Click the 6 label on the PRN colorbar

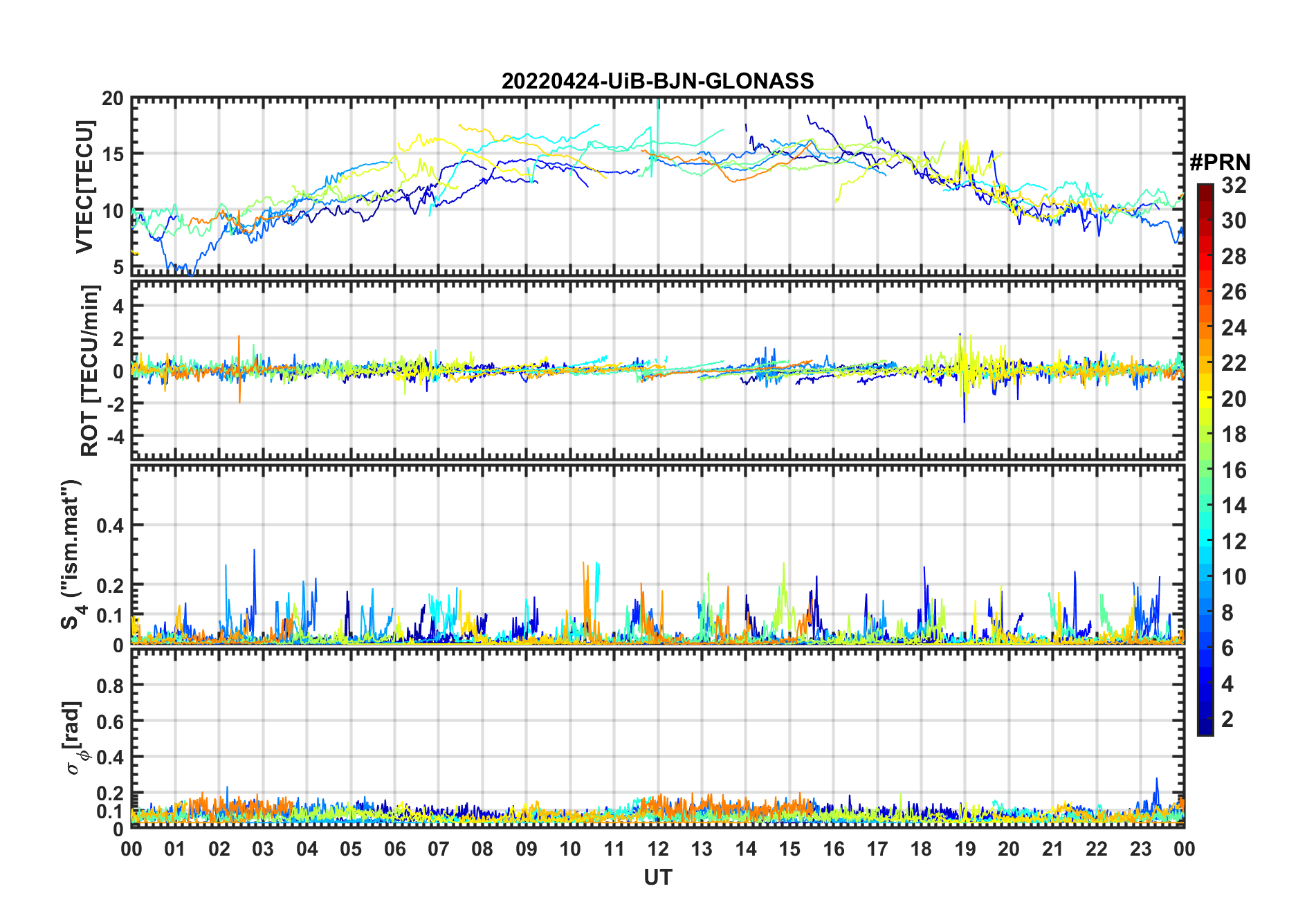pyautogui.click(x=1227, y=648)
